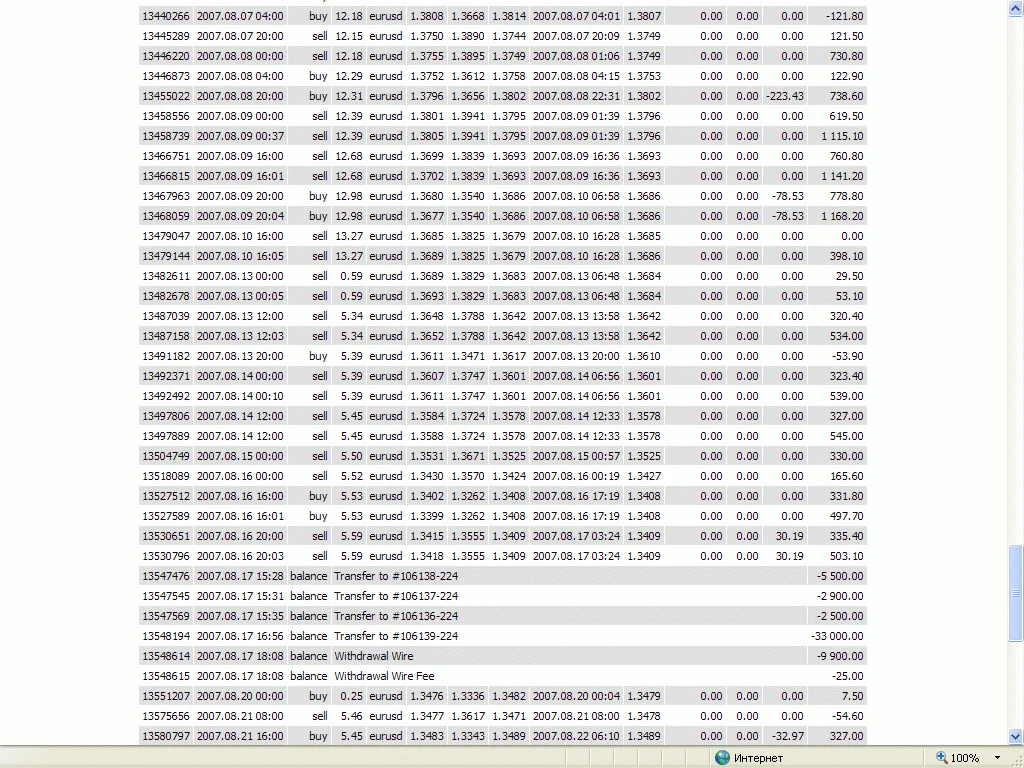Click the -33 000.00 transfer amount
Viewport: 1024px width, 768px height.
click(837, 636)
